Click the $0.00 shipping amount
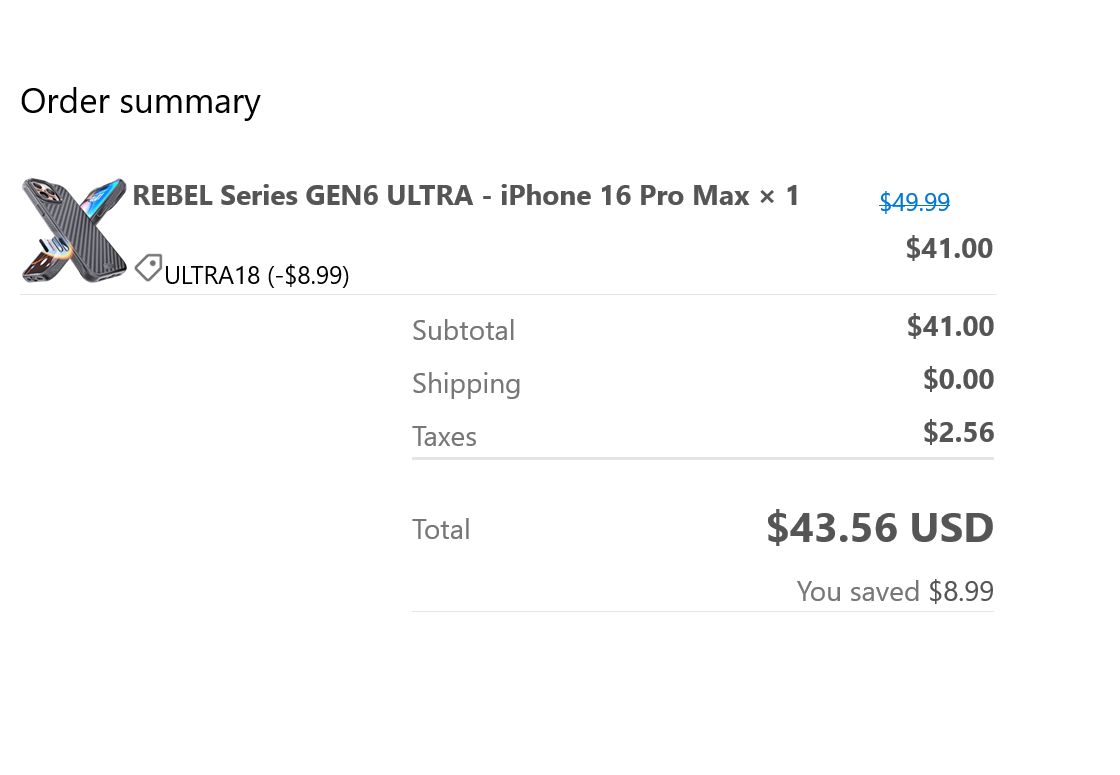The image size is (1120, 775). 958,379
